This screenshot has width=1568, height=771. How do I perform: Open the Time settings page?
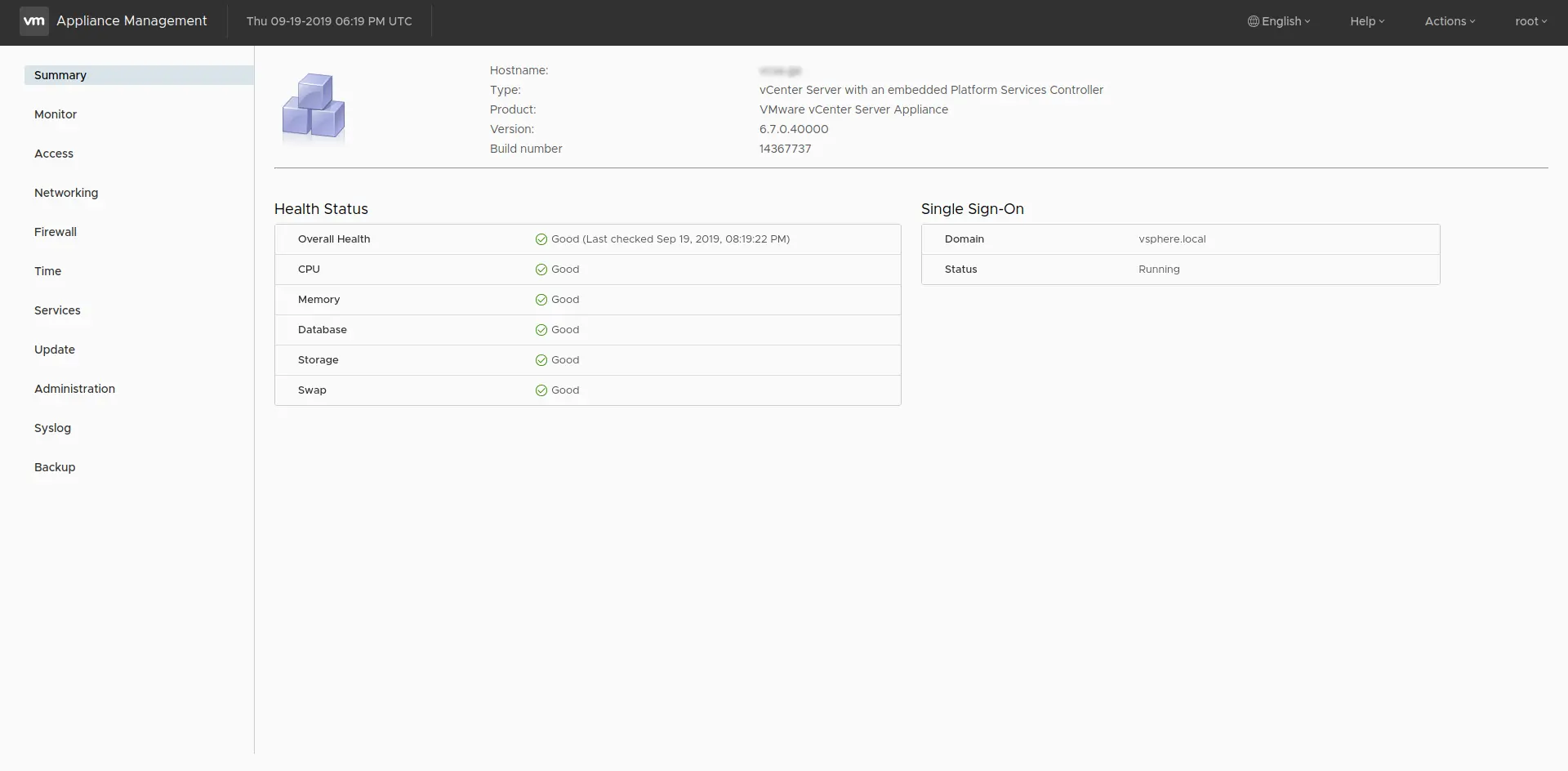(x=47, y=271)
